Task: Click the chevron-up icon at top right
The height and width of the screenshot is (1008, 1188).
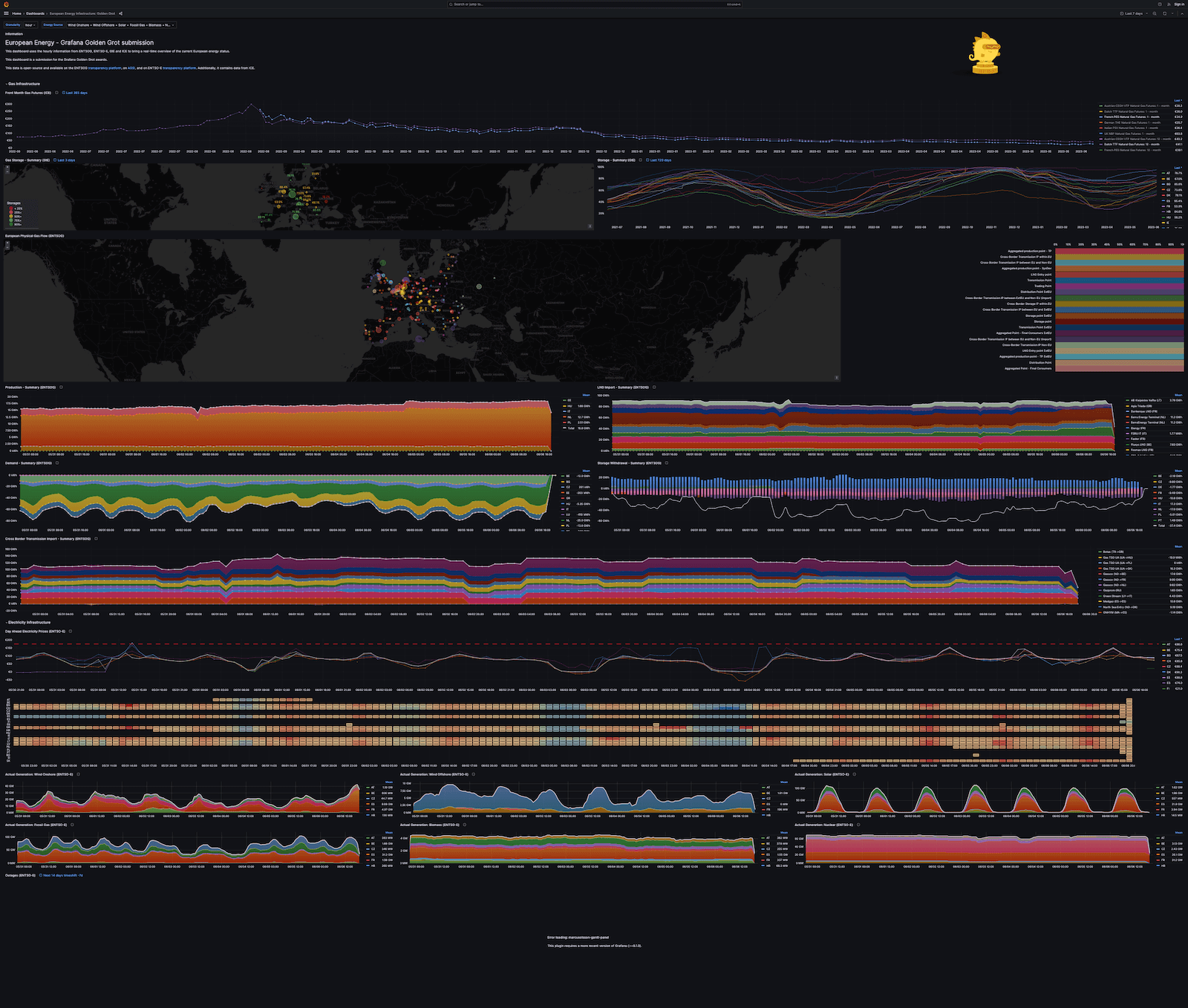Action: (1182, 13)
